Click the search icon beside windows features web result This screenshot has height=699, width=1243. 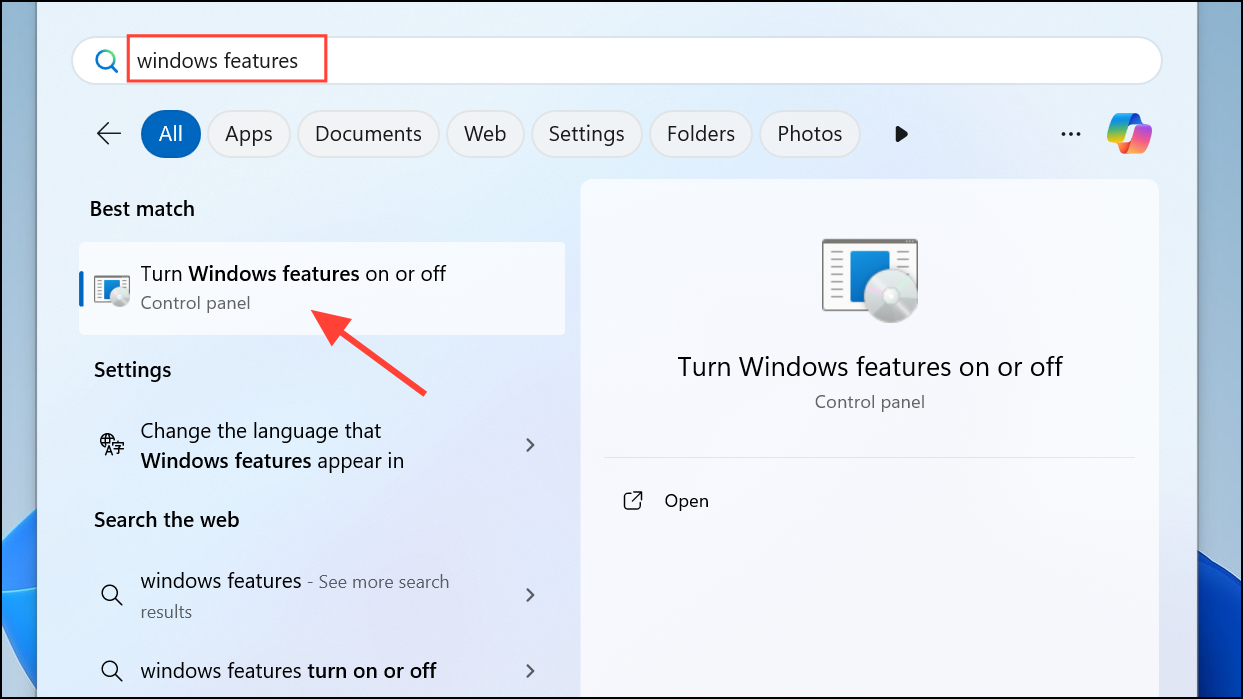pos(111,594)
